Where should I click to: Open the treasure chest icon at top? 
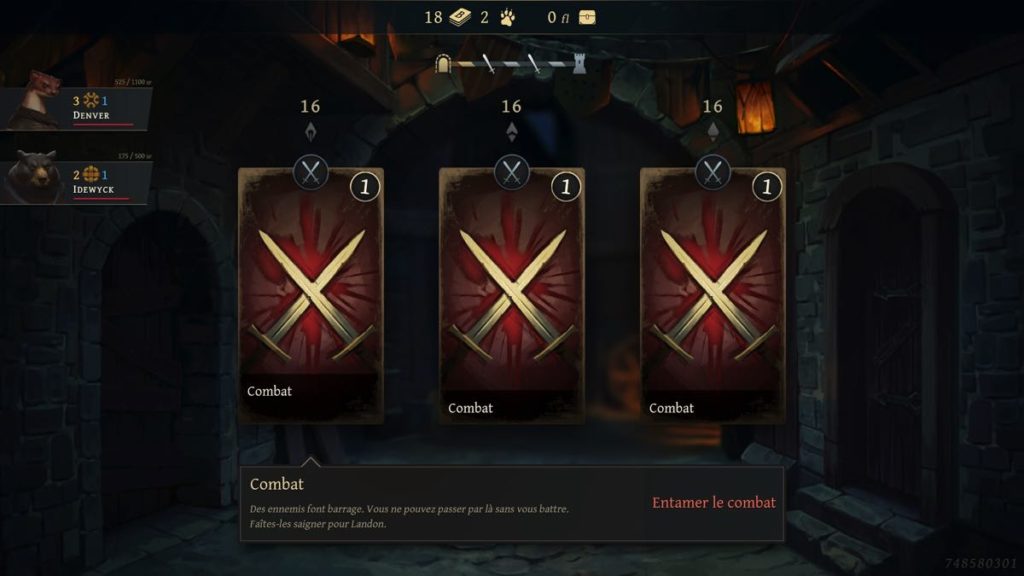[587, 17]
